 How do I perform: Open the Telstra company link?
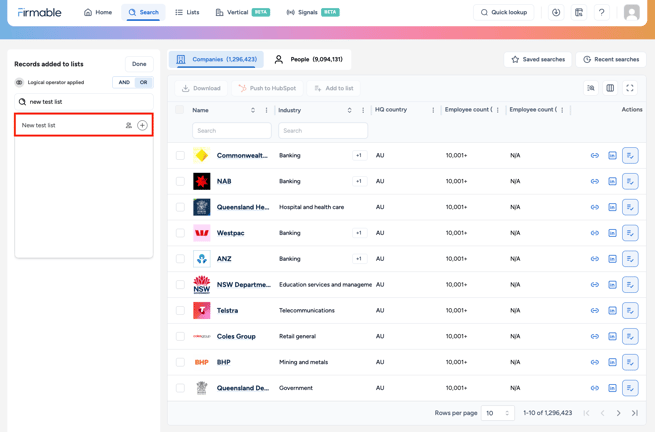[227, 310]
